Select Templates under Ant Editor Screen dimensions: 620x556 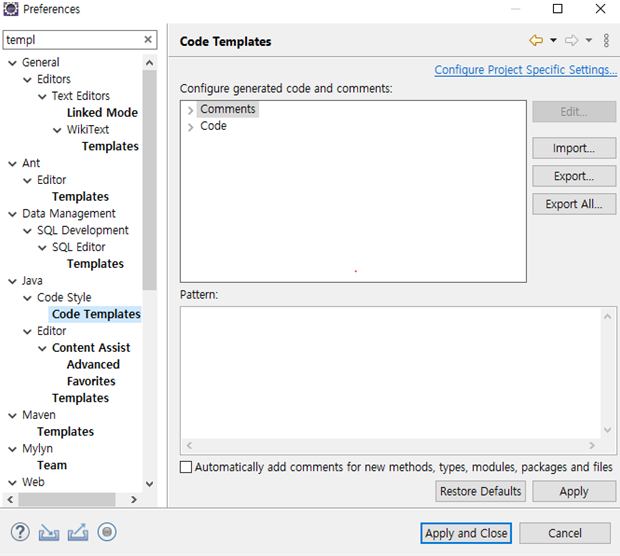[x=80, y=197]
